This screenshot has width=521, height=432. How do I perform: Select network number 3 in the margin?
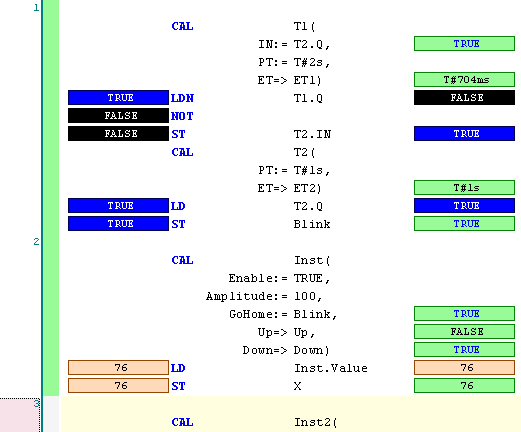click(36, 404)
